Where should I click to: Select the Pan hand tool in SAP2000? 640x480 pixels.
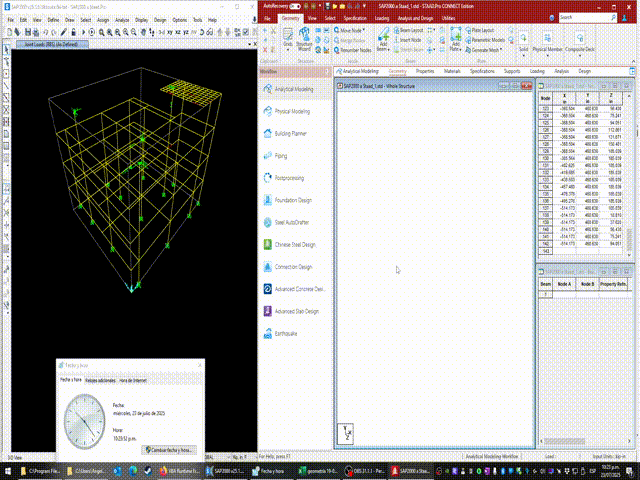tap(144, 32)
